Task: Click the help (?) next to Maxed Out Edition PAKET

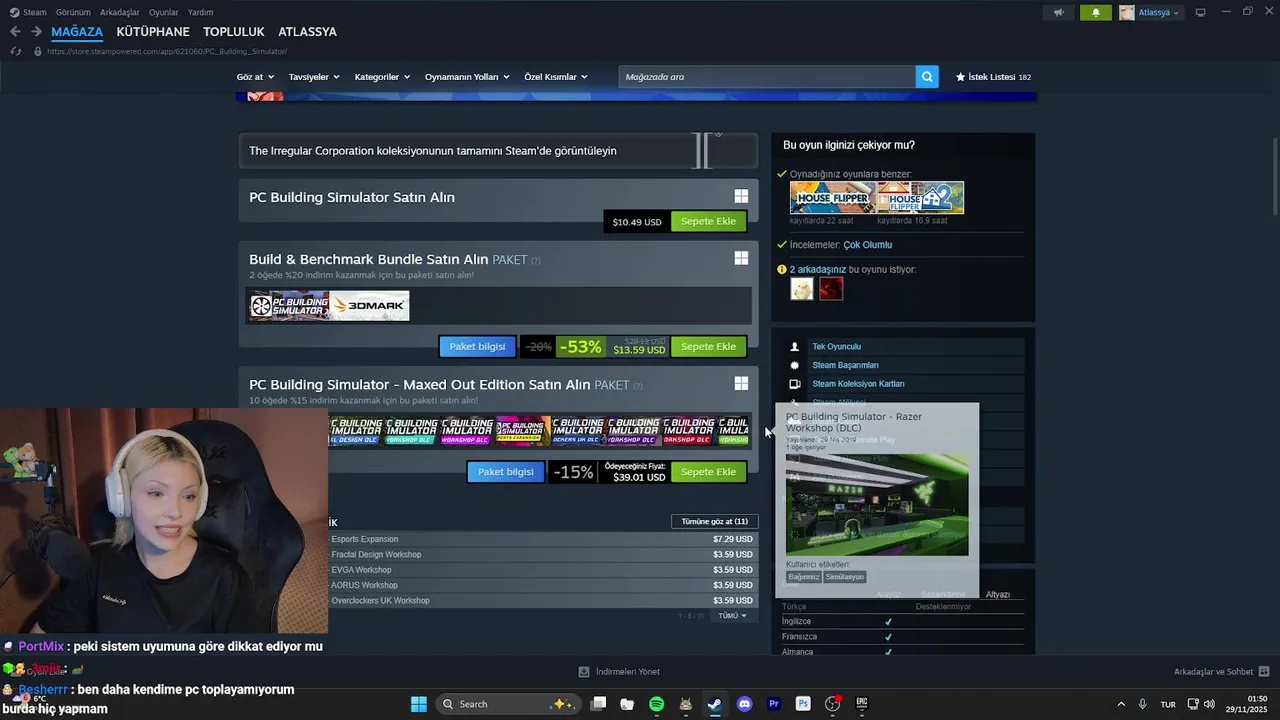Action: 638,386
